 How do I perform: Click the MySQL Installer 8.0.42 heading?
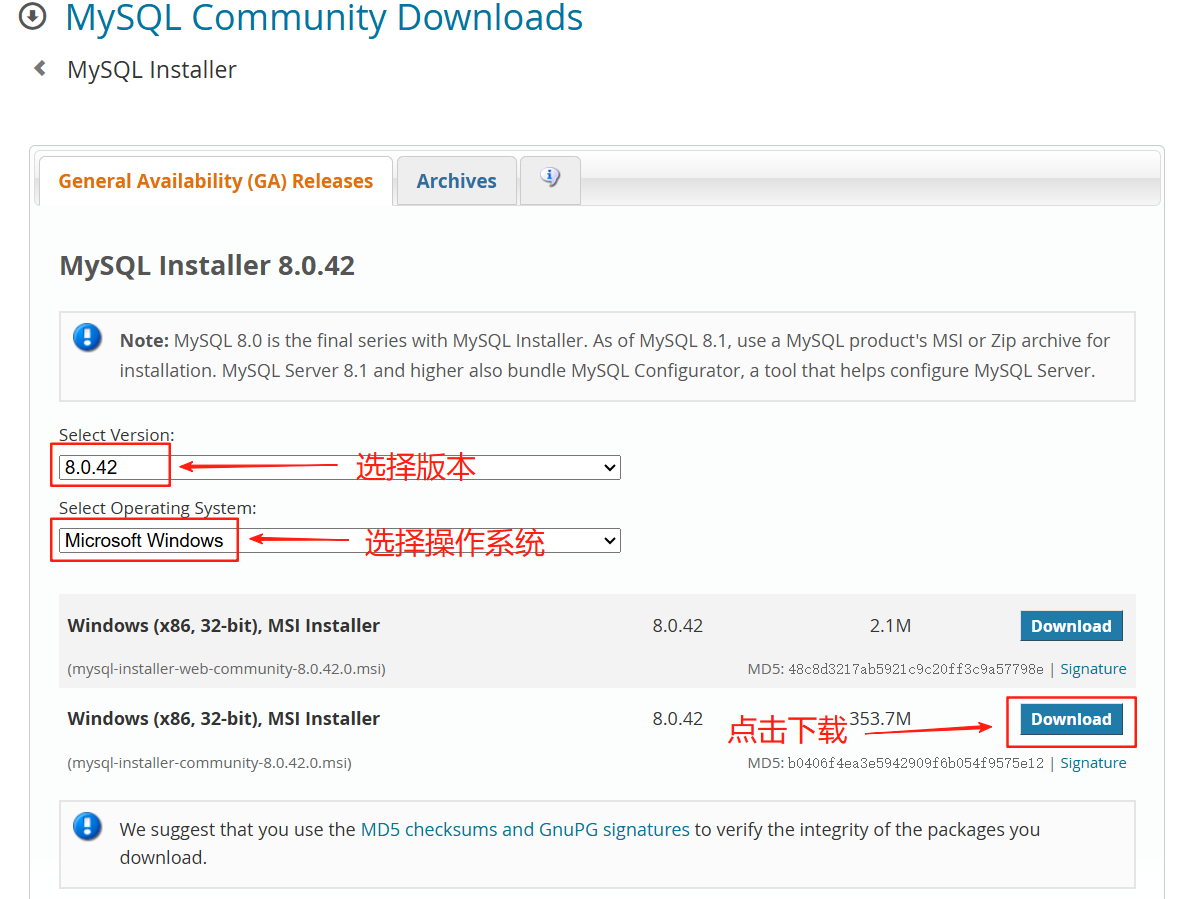(x=207, y=266)
